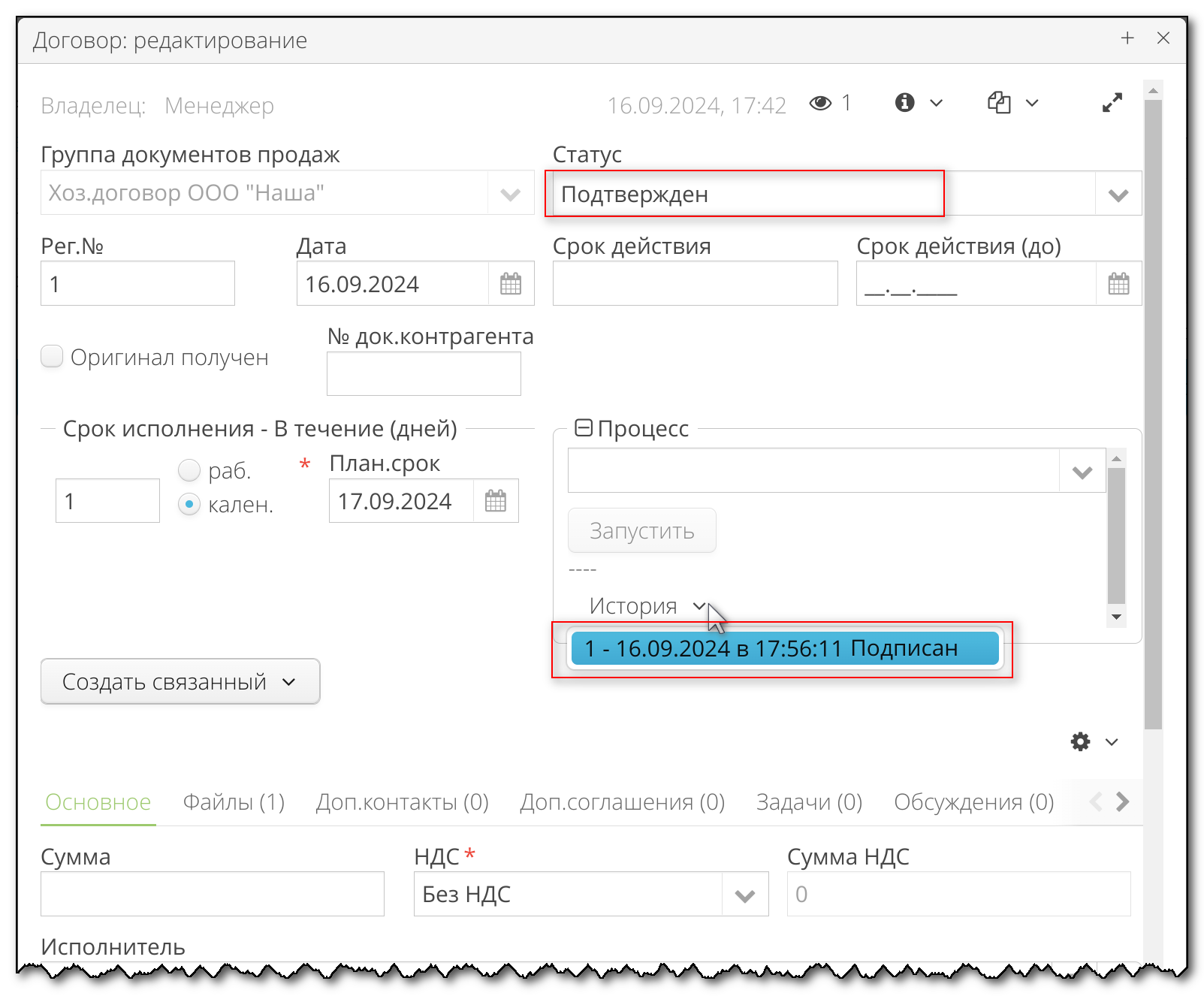
Task: Open the calendar picker for План.срок
Action: tap(495, 501)
